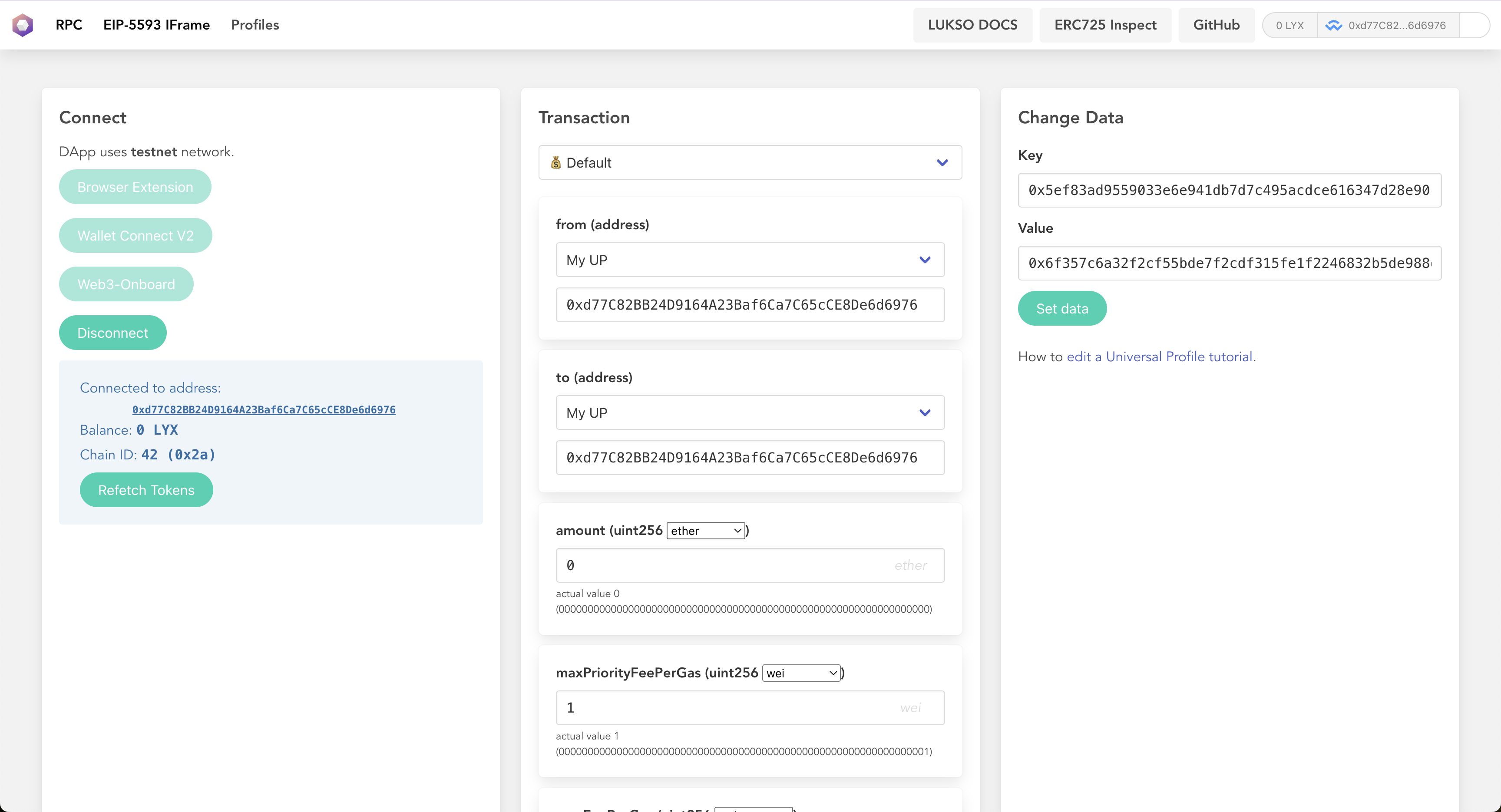The width and height of the screenshot is (1501, 812).
Task: Open the from address My UP dropdown
Action: pyautogui.click(x=750, y=260)
